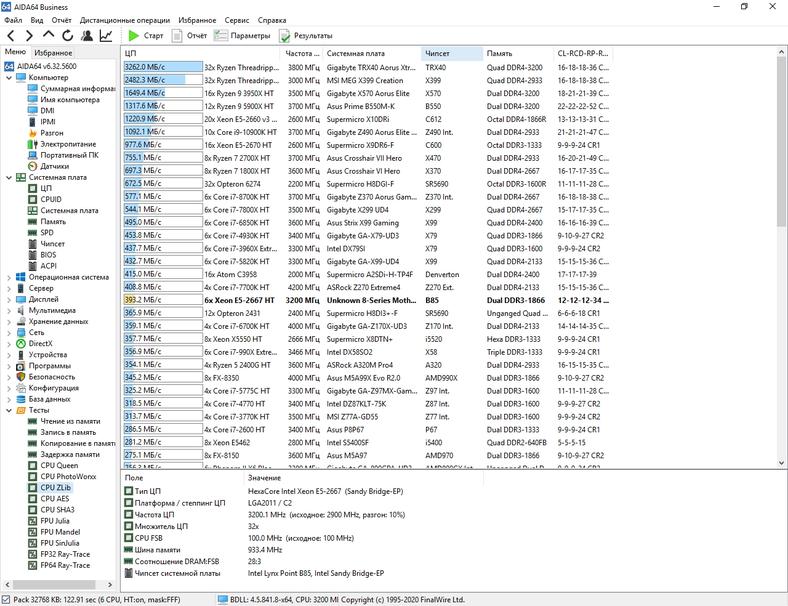This screenshot has height=606, width=788.
Task: Expand the Сервер tree node
Action: 9,288
